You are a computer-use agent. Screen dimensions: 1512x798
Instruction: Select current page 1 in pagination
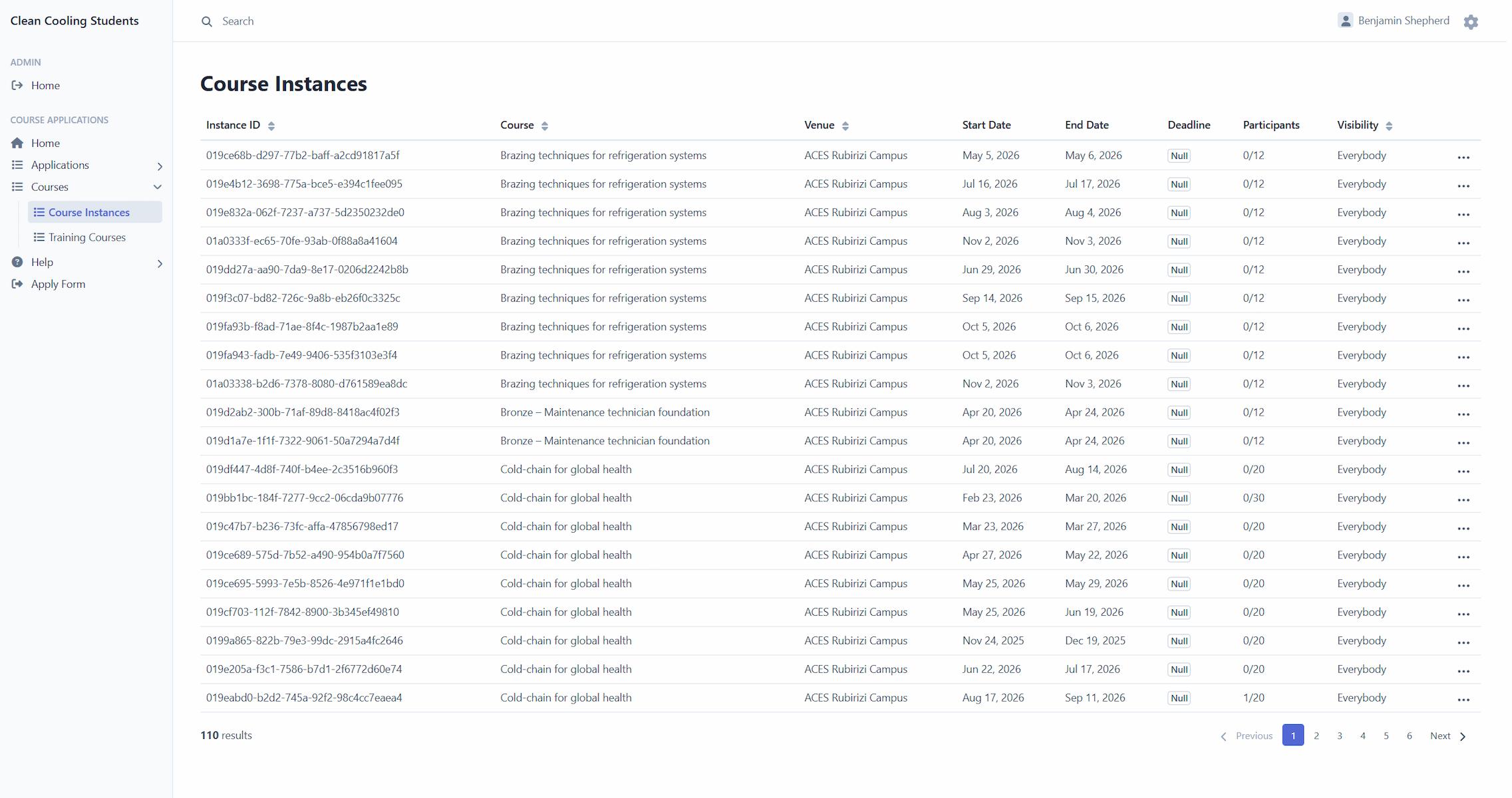coord(1292,735)
